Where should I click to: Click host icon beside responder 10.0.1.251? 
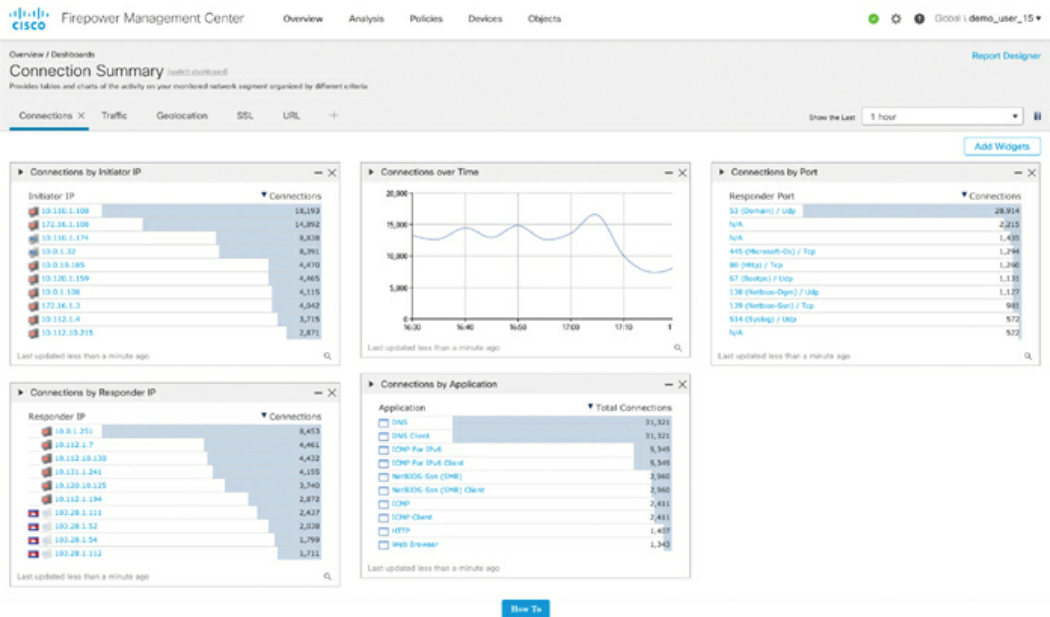coord(47,431)
